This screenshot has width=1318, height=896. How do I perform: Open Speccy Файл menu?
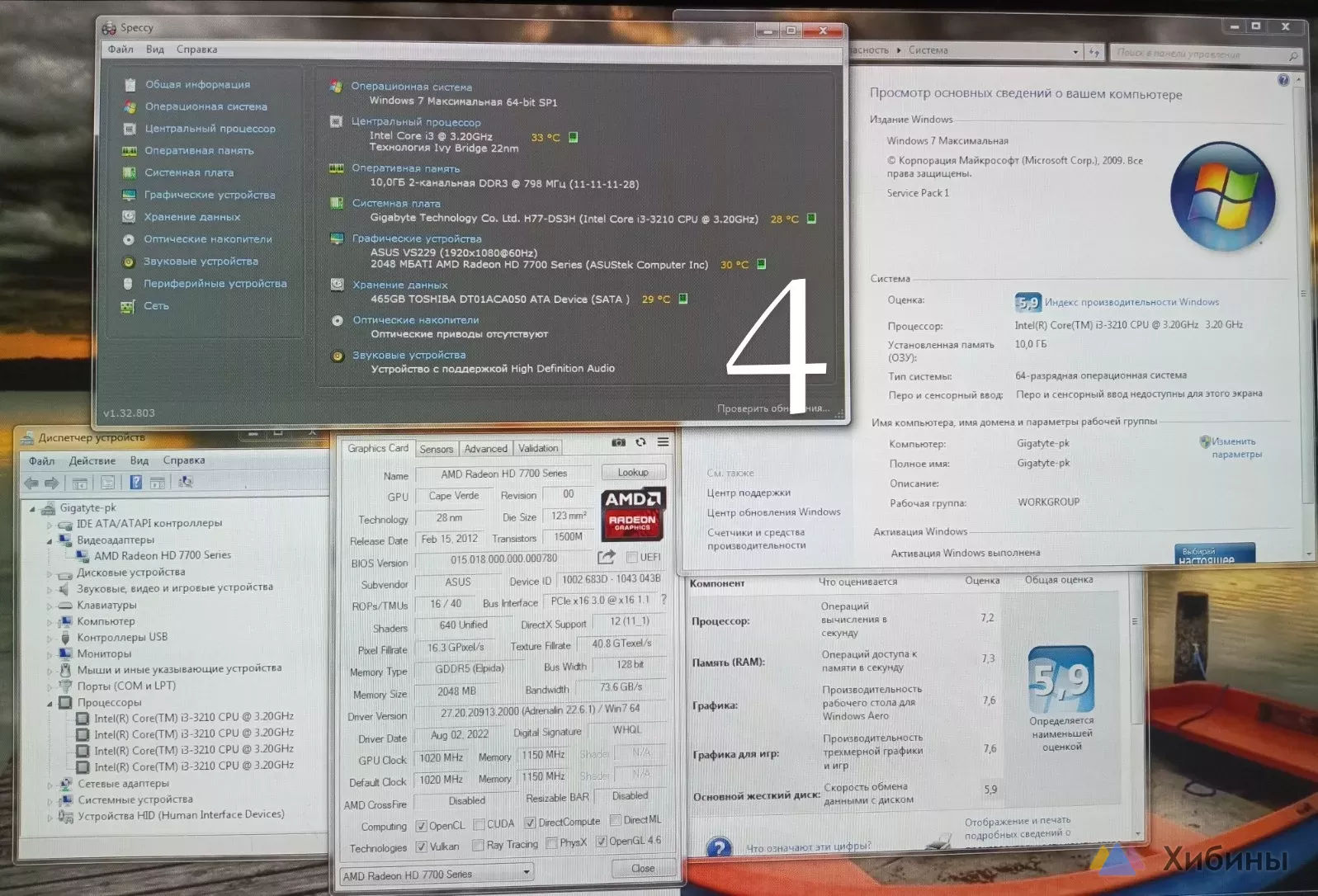120,50
